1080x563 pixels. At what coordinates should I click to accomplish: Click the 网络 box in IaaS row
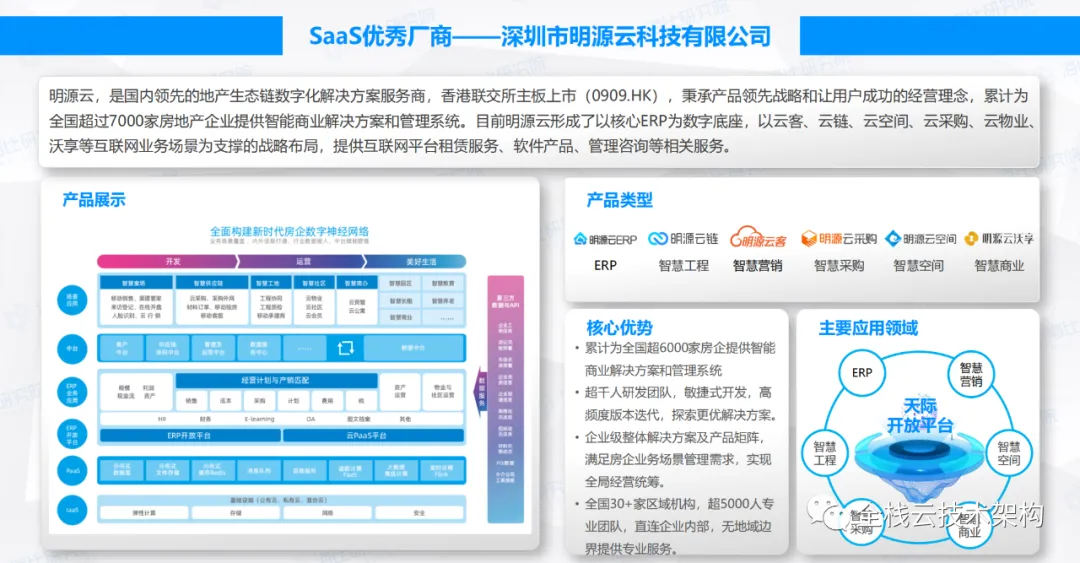(x=327, y=513)
